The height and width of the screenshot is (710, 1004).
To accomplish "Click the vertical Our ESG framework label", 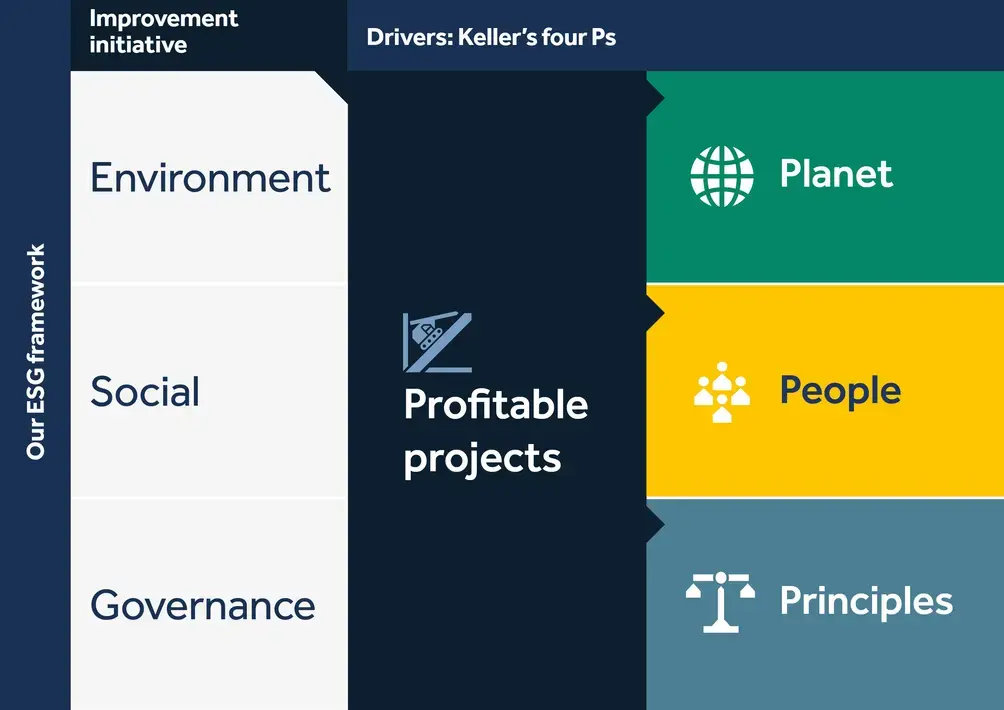I will coord(36,351).
